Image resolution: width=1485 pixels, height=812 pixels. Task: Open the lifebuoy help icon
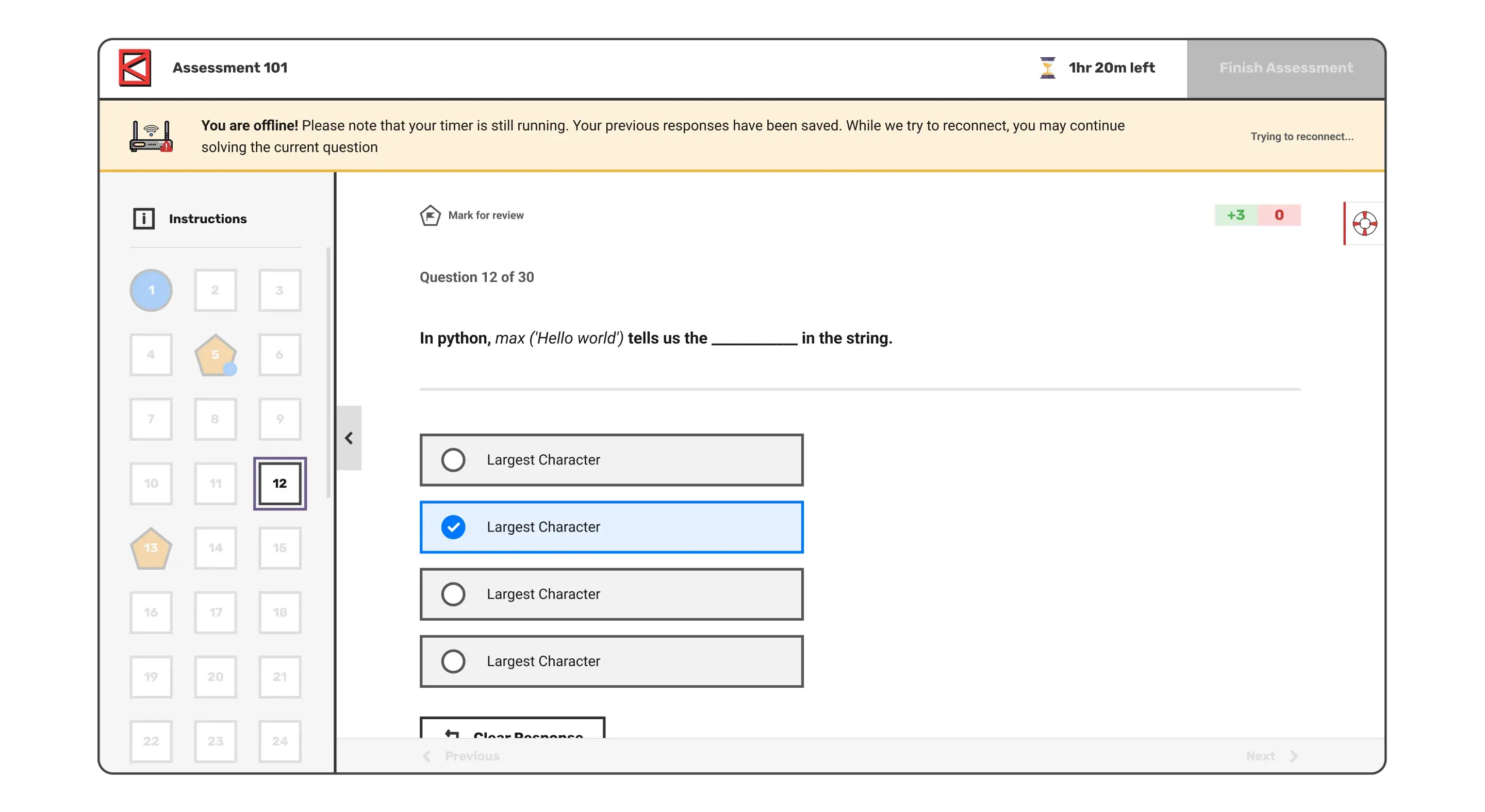[x=1364, y=224]
